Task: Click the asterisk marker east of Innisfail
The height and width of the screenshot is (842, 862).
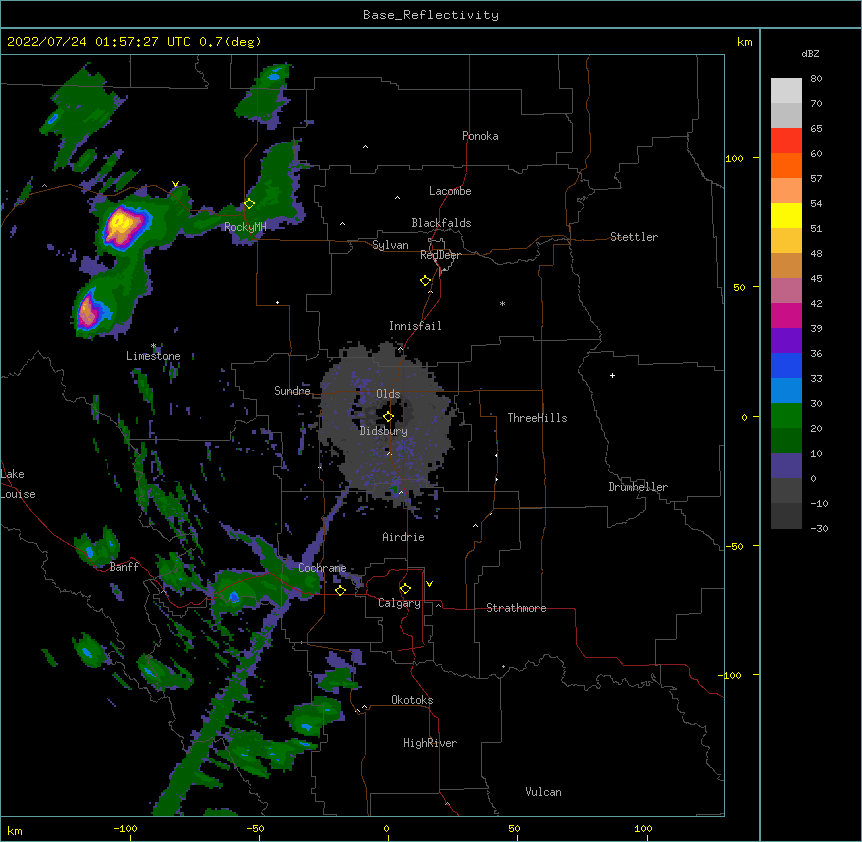Action: tap(502, 303)
